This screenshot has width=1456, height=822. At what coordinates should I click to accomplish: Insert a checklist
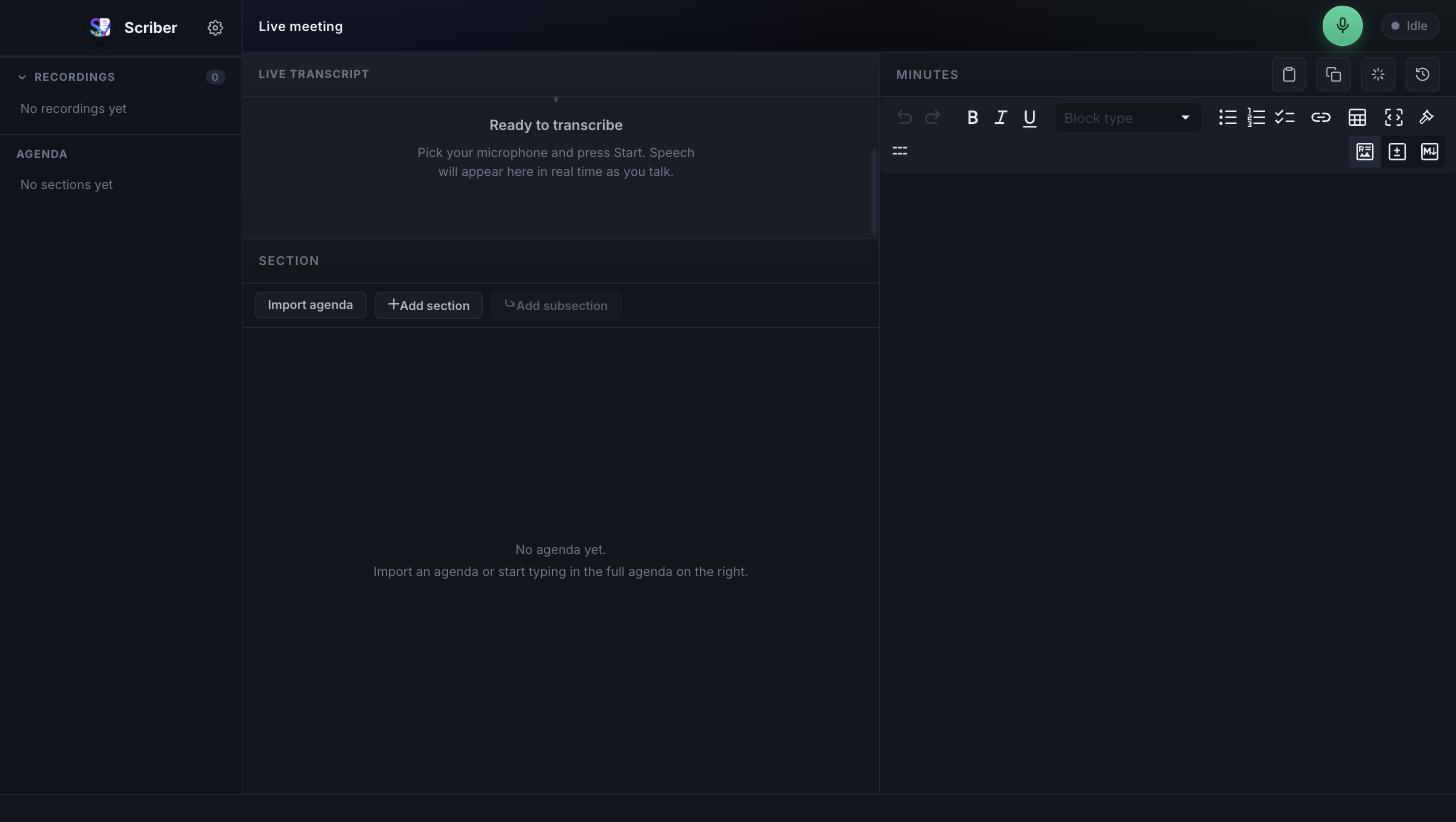(1285, 118)
